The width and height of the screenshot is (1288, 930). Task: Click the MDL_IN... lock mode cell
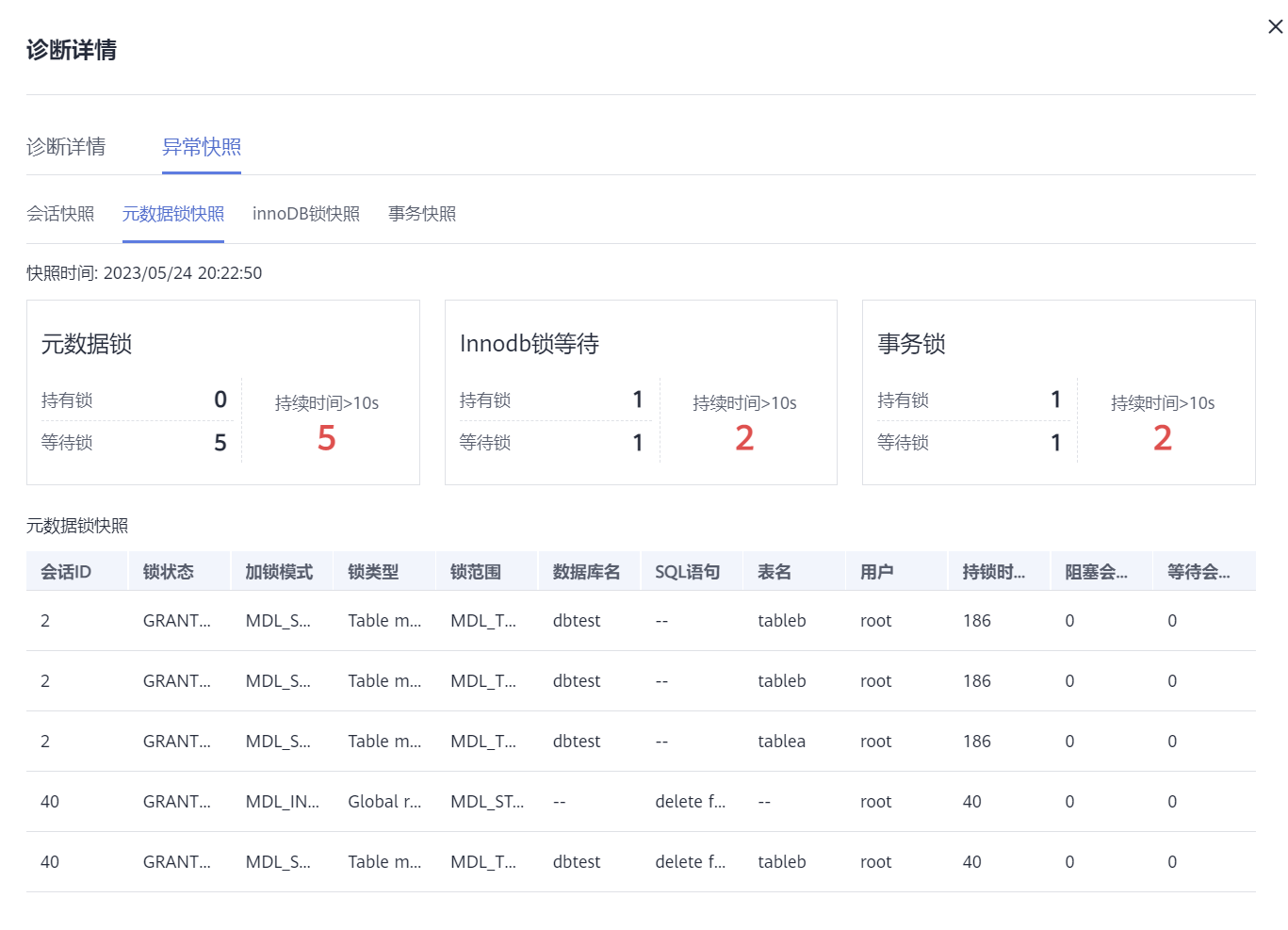[282, 802]
